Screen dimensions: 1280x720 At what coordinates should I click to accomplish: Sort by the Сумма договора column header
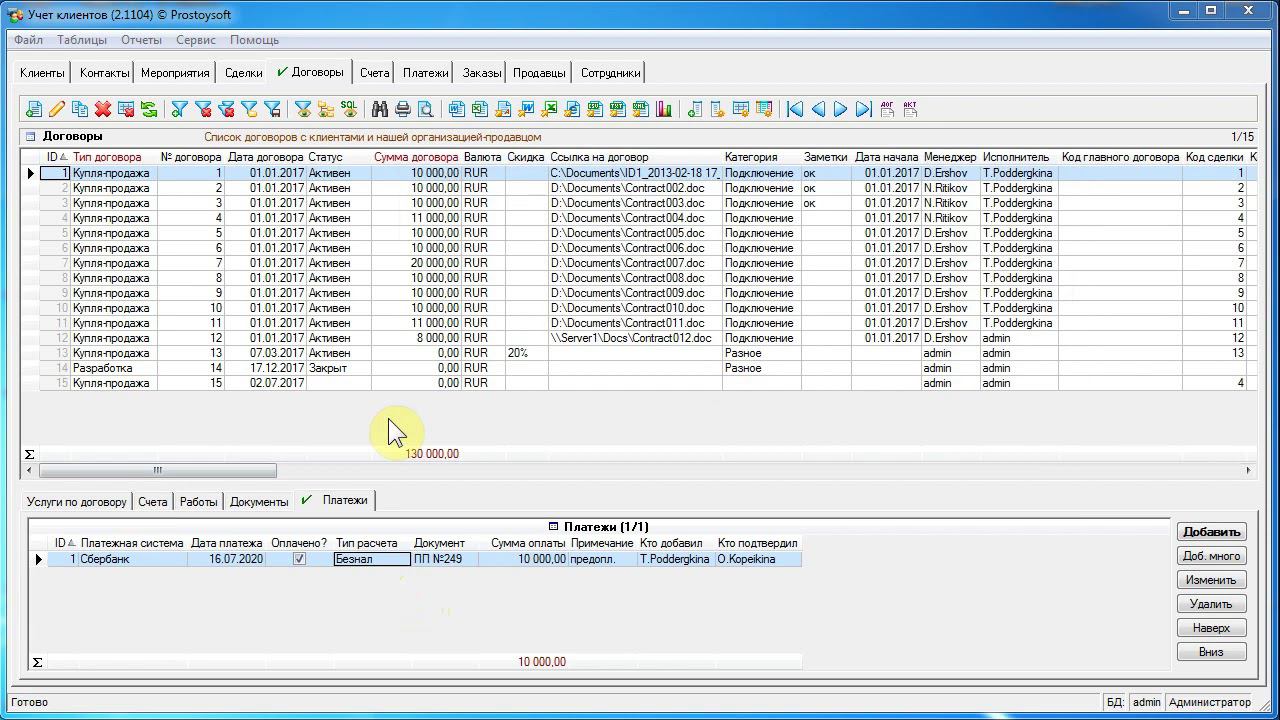point(416,157)
